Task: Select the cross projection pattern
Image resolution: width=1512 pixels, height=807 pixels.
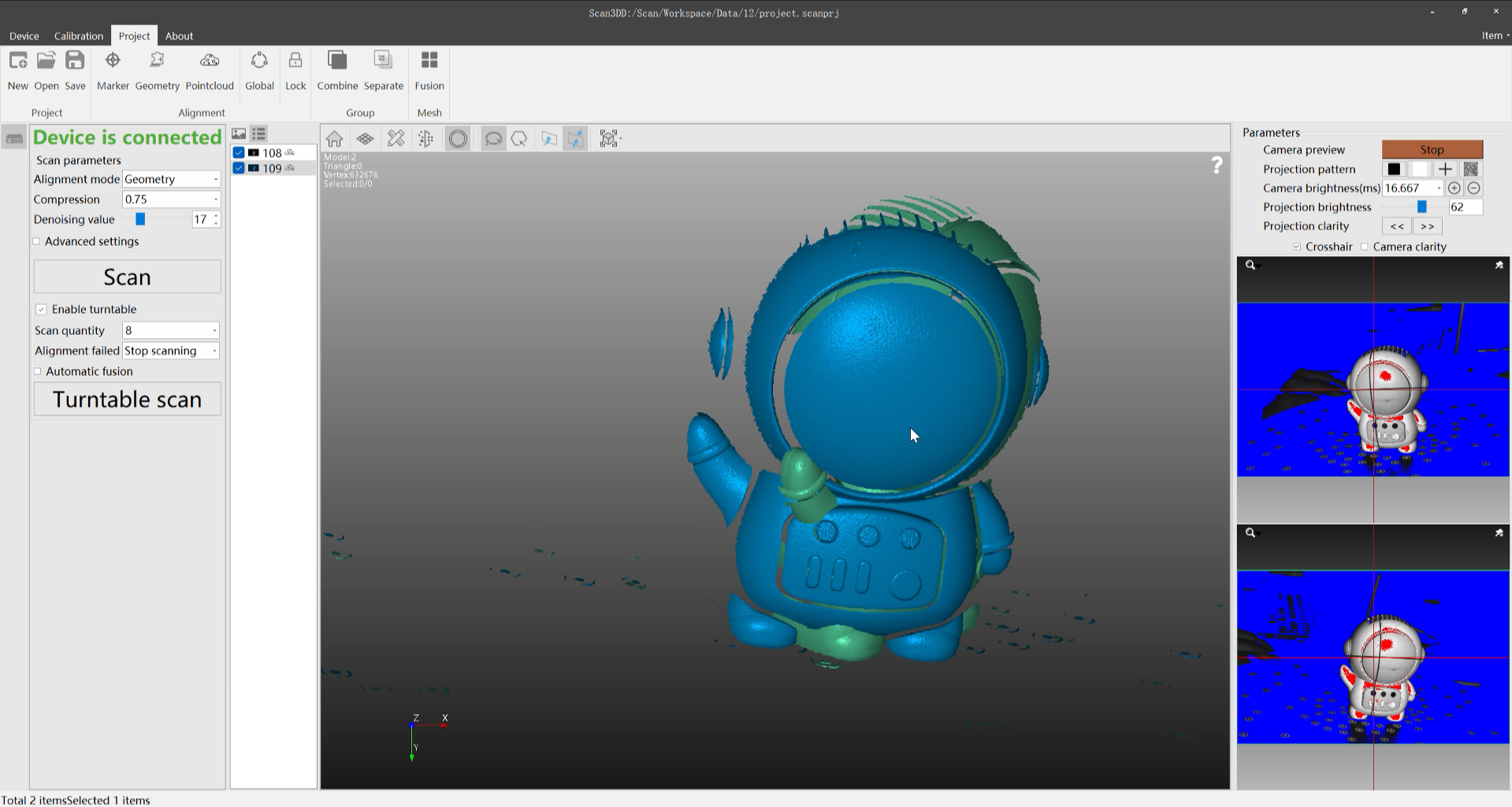Action: click(1445, 169)
